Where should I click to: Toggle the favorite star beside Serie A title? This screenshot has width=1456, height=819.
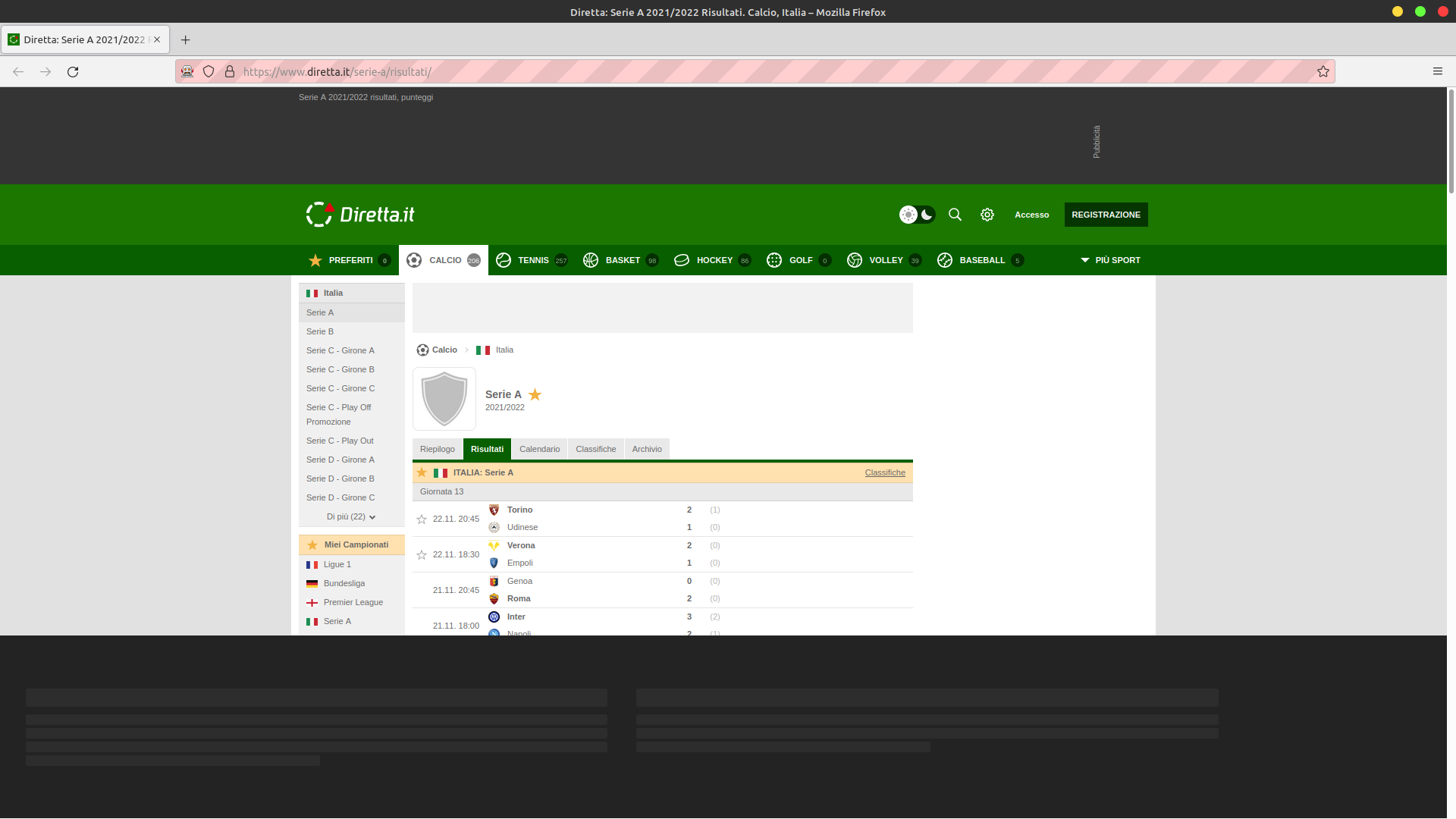pos(535,394)
